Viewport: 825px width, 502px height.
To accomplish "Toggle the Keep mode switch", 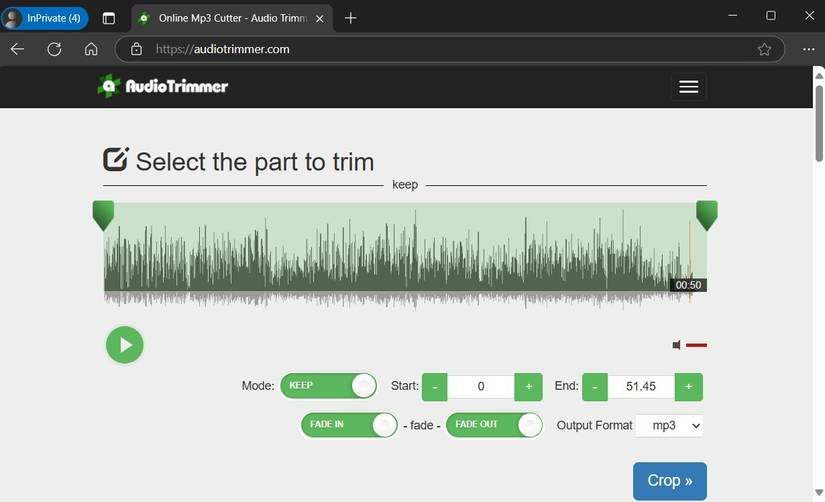I will coord(328,386).
